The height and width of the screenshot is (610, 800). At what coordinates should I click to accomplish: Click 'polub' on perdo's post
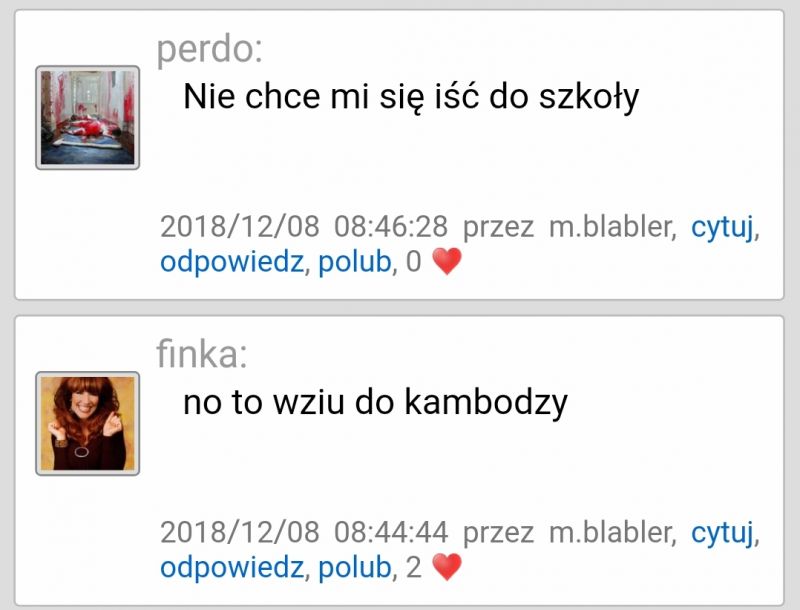pyautogui.click(x=355, y=262)
